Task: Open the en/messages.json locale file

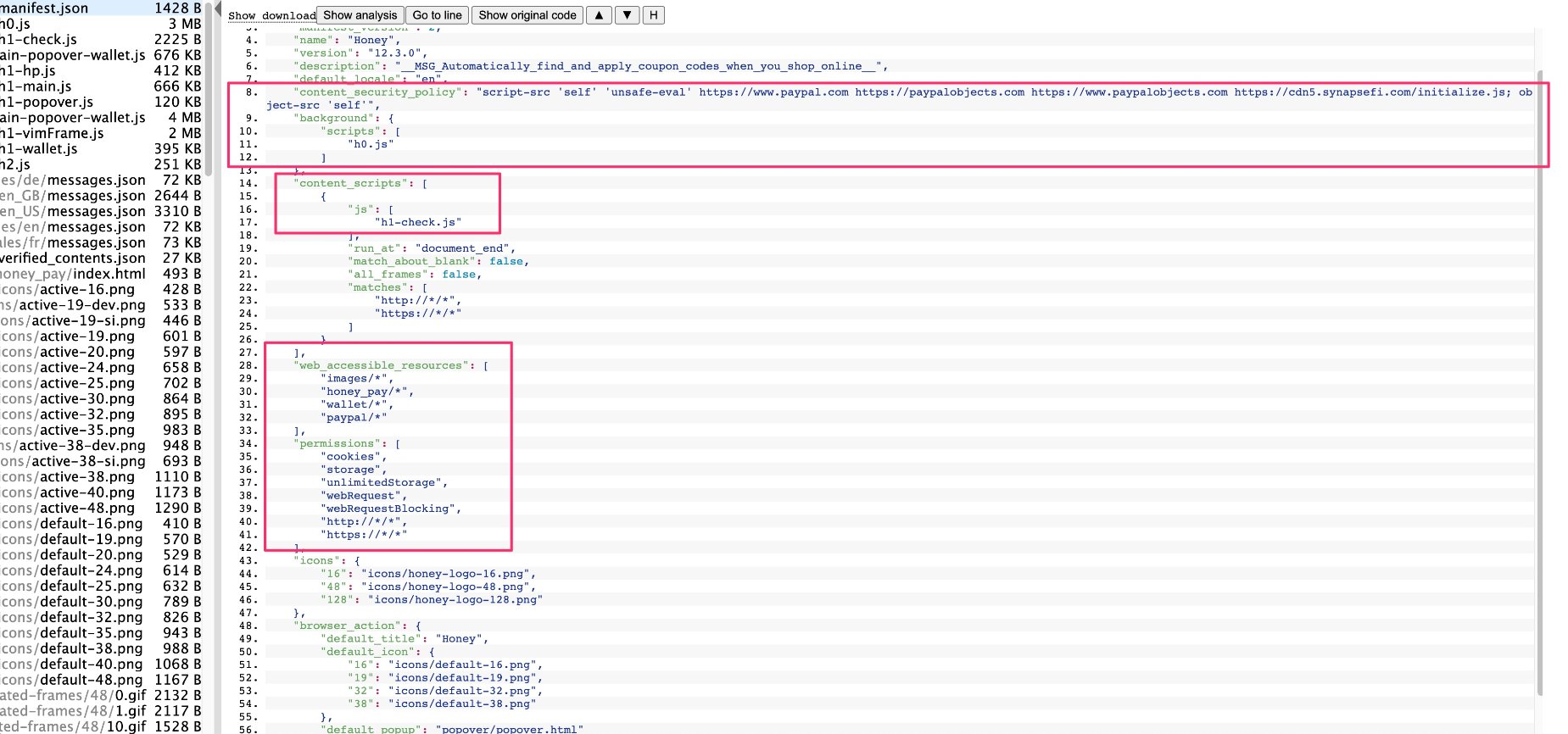Action: pos(101,227)
